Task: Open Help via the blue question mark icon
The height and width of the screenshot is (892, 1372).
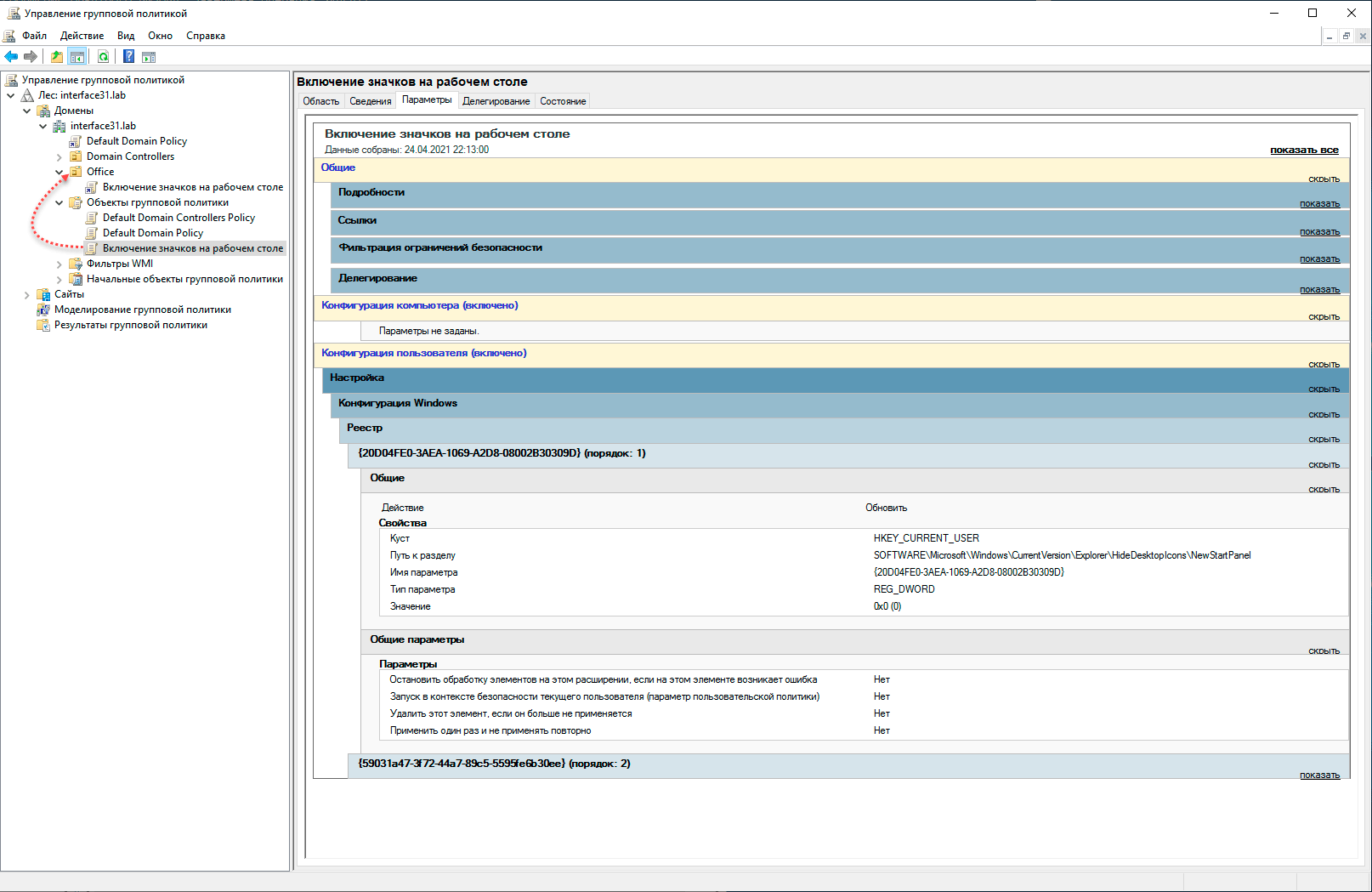Action: tap(128, 57)
